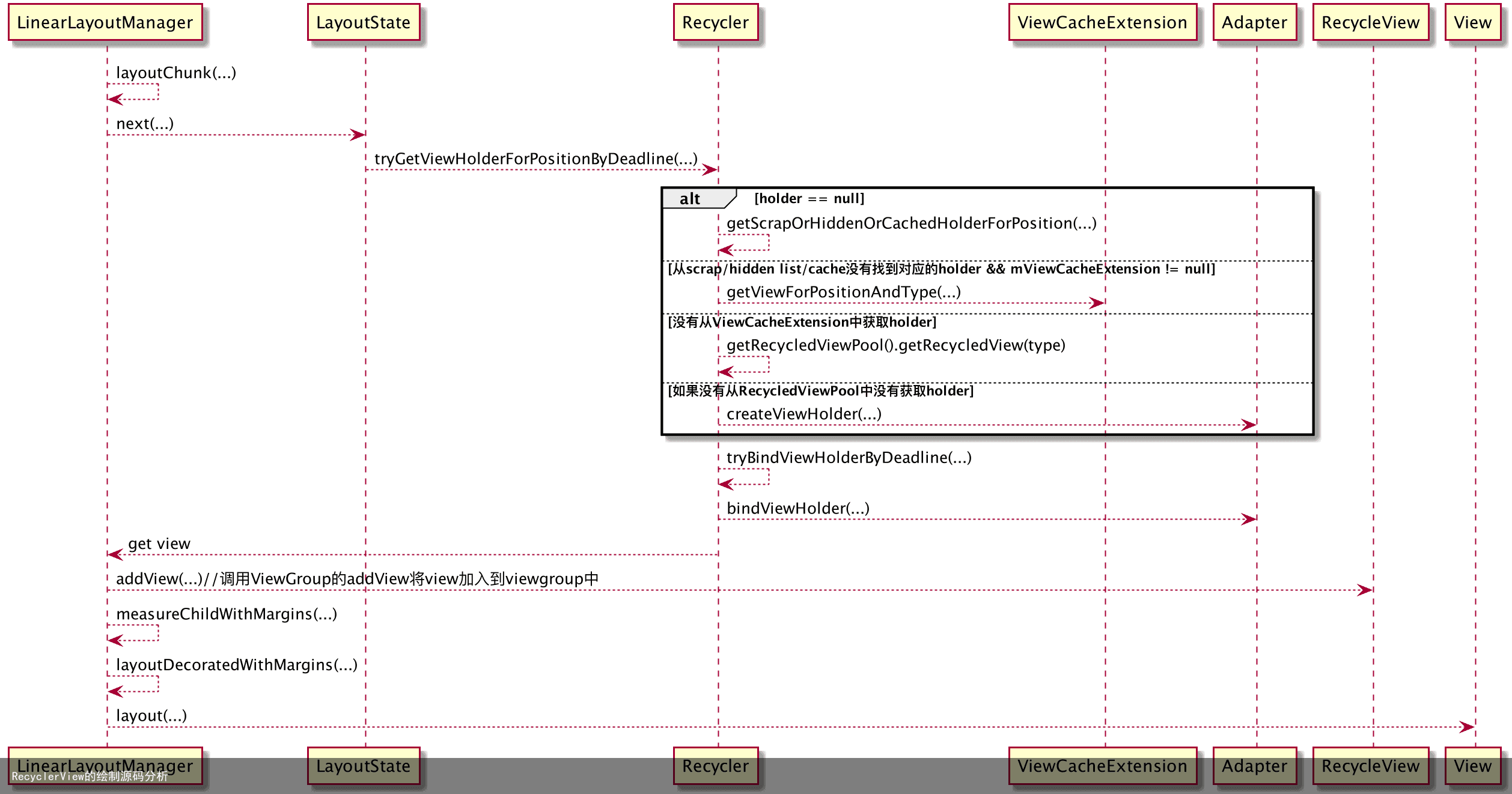Click the get view return label
Viewport: 1512px width, 794px height.
click(159, 544)
